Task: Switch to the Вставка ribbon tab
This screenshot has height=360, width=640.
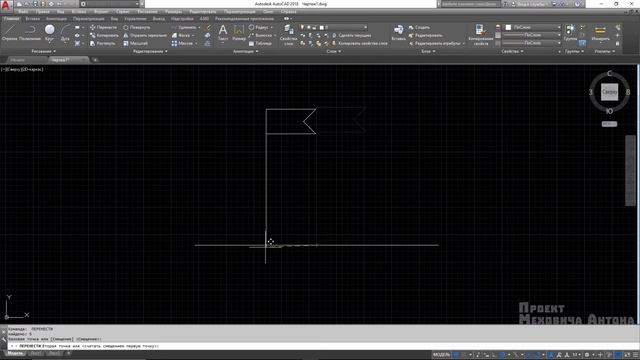Action: click(x=33, y=19)
